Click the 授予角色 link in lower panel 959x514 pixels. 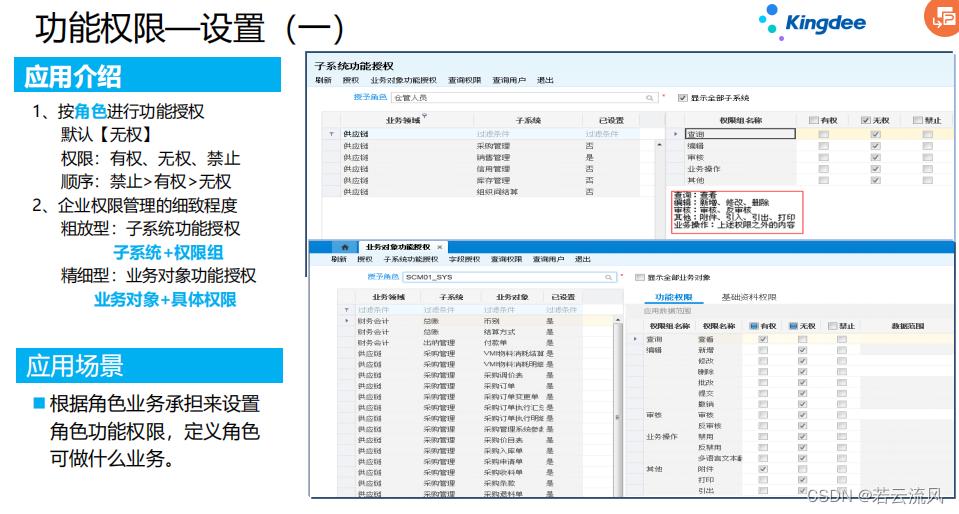383,277
